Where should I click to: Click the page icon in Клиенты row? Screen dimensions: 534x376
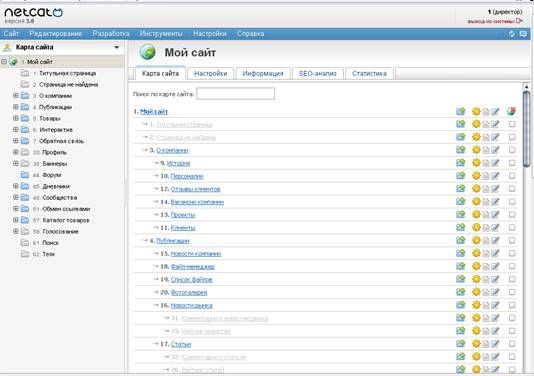pos(486,228)
